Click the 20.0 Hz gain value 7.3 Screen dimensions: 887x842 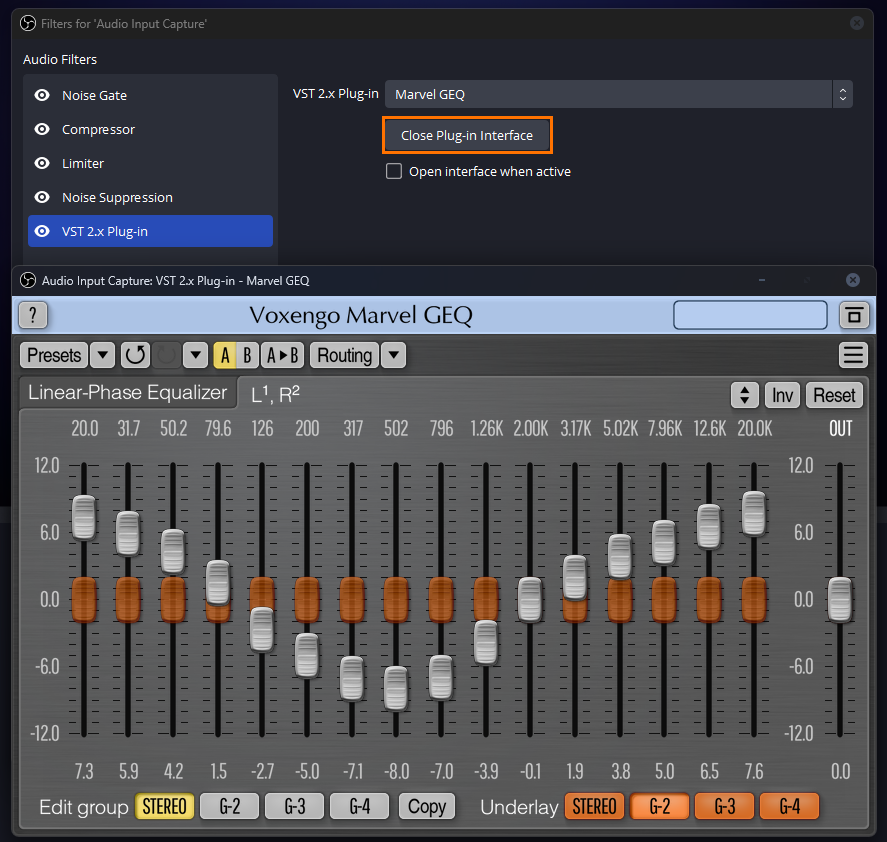tap(84, 771)
